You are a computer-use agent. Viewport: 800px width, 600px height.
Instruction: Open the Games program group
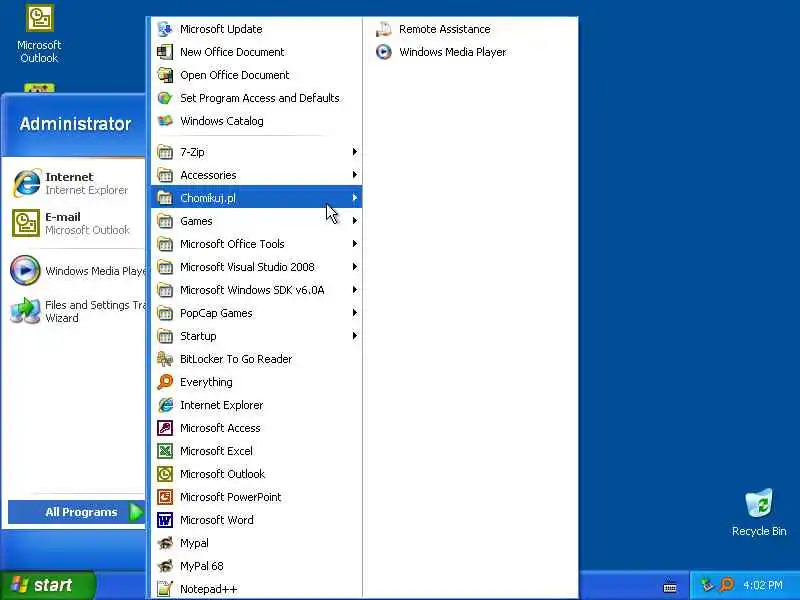[257, 221]
